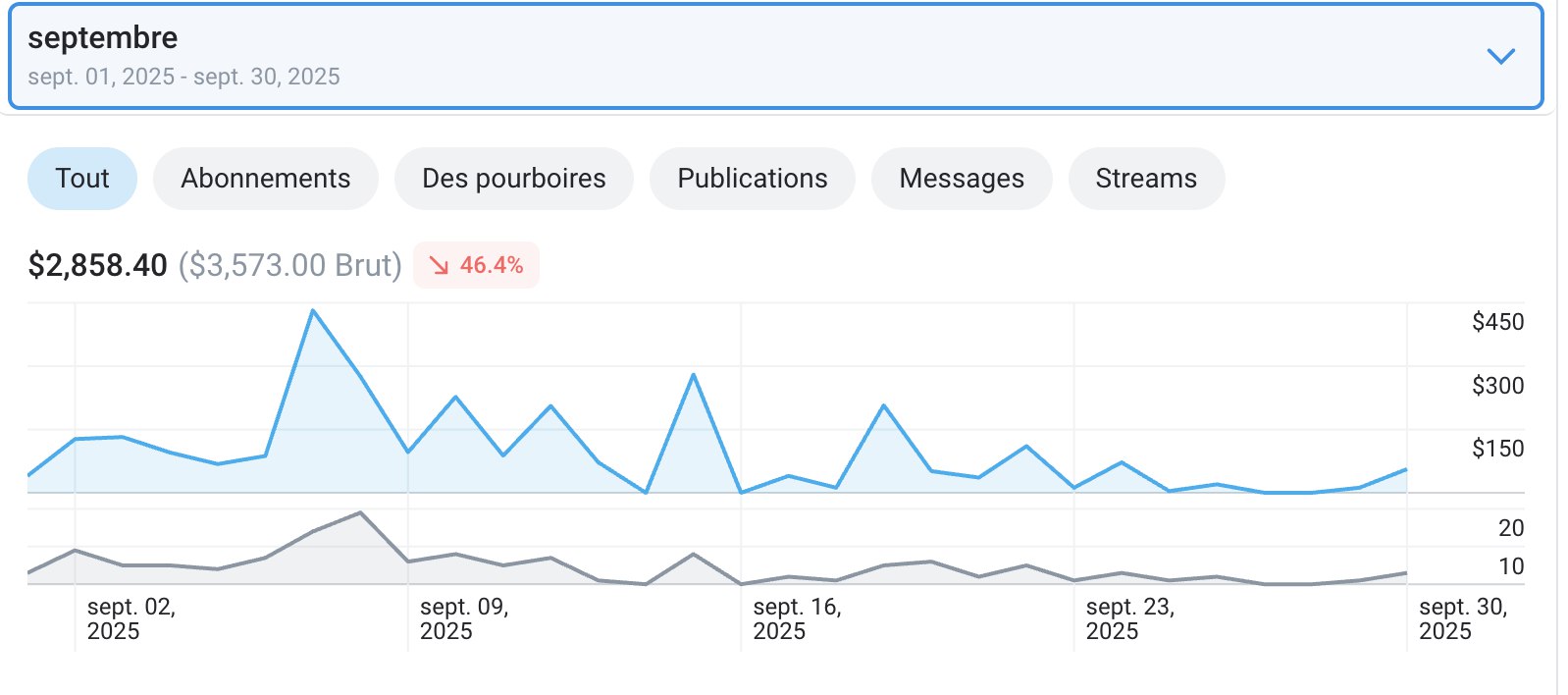This screenshot has width=1568, height=695.
Task: Click the red downward trend arrow icon
Action: [x=439, y=266]
